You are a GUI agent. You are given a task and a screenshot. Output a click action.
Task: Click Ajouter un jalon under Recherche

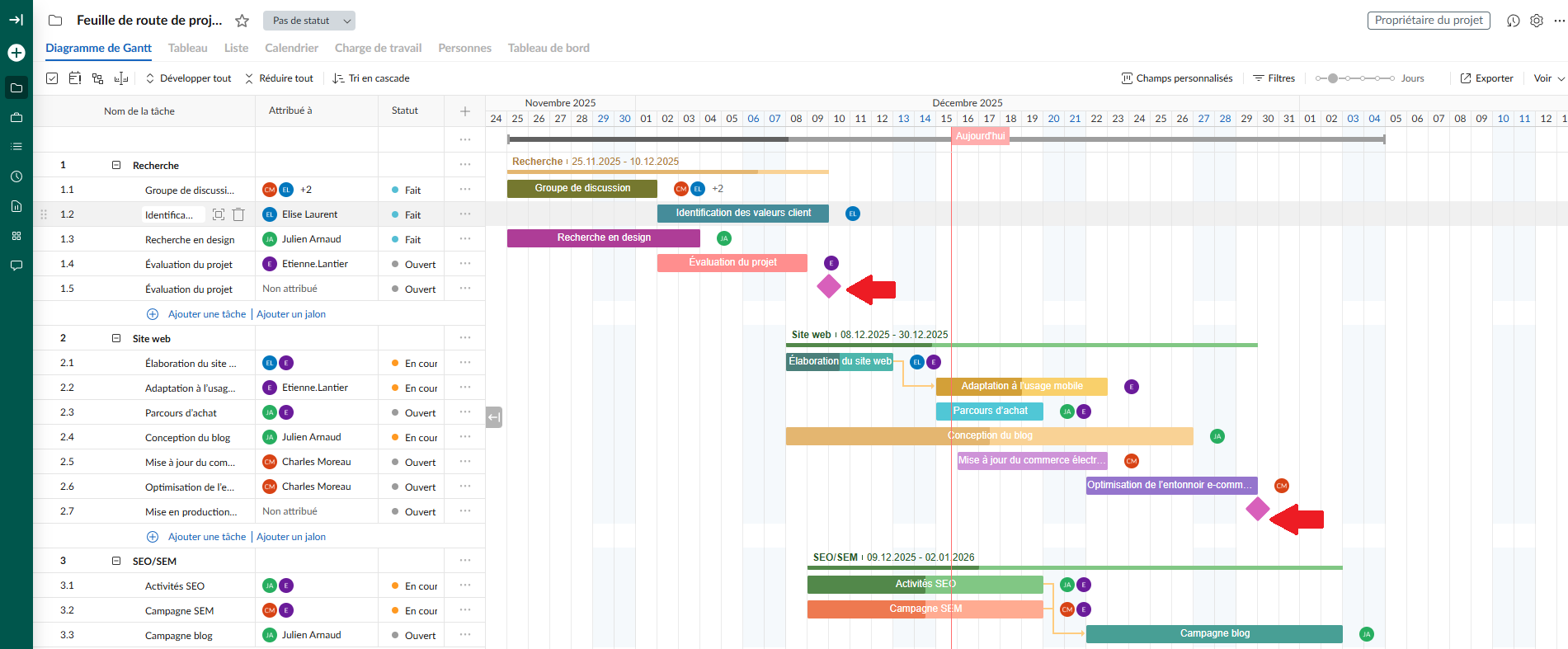click(x=291, y=314)
